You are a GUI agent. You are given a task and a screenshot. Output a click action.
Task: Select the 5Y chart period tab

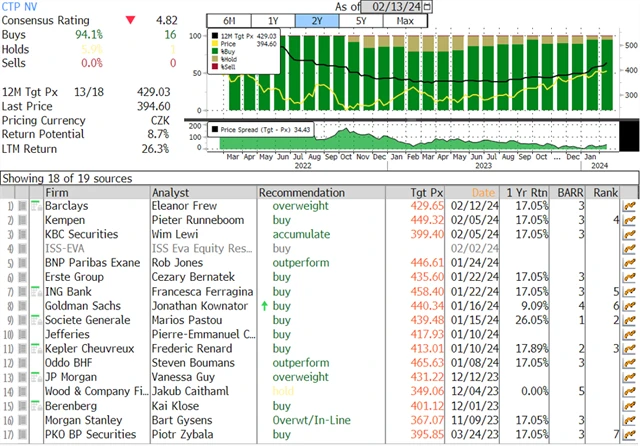tap(362, 21)
